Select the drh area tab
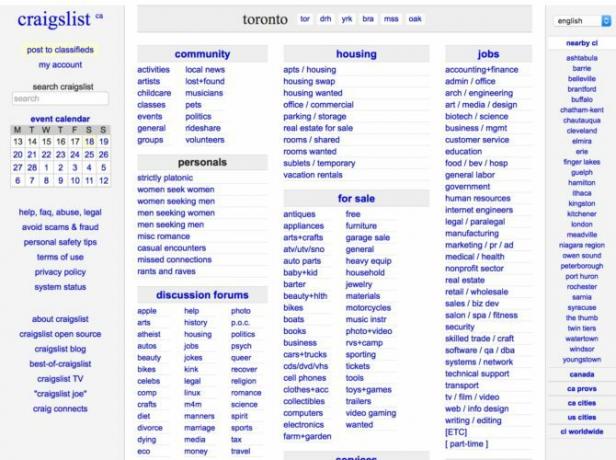616x460 pixels. click(x=325, y=19)
